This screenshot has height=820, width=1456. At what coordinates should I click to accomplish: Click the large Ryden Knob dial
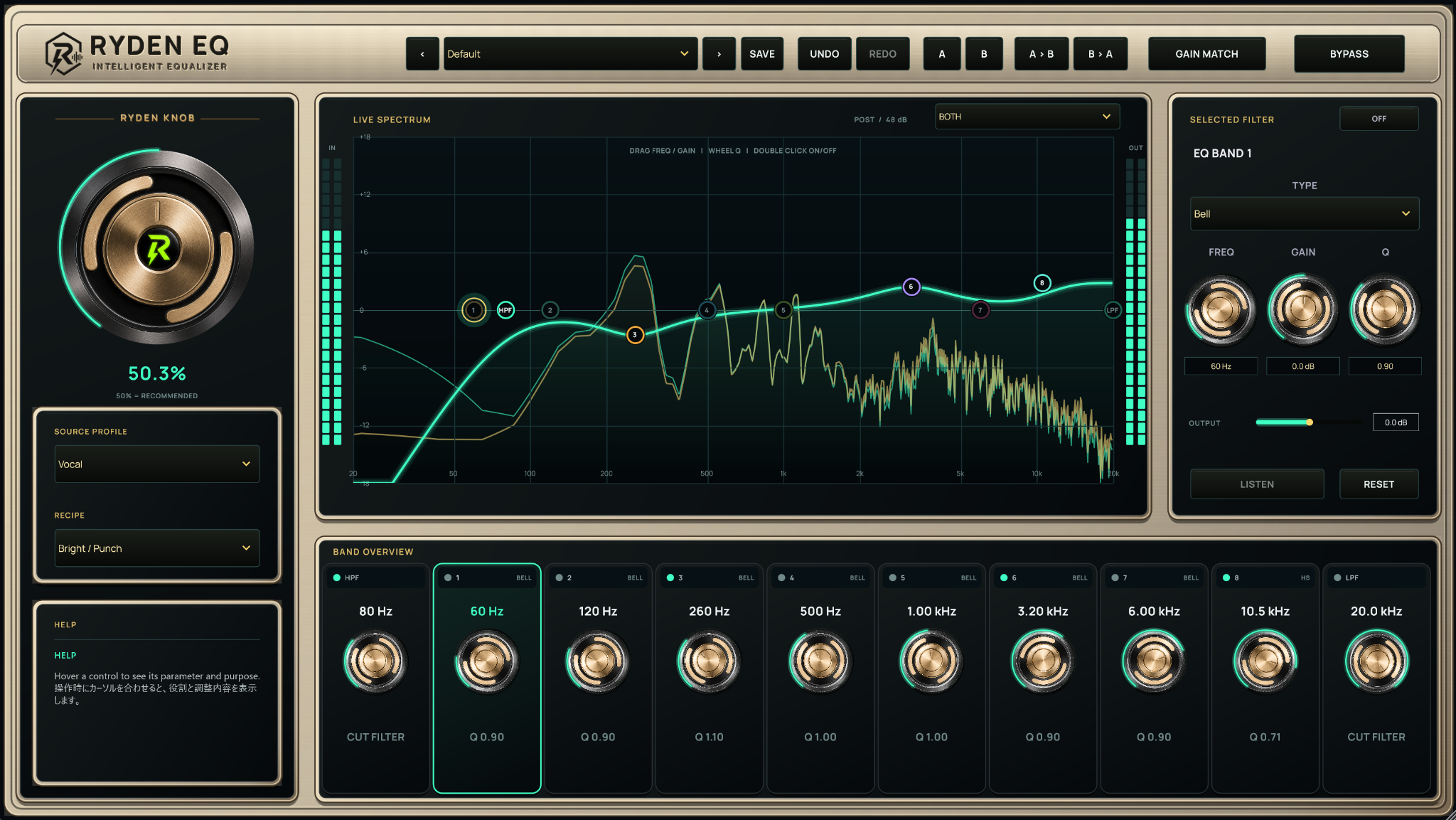(158, 248)
